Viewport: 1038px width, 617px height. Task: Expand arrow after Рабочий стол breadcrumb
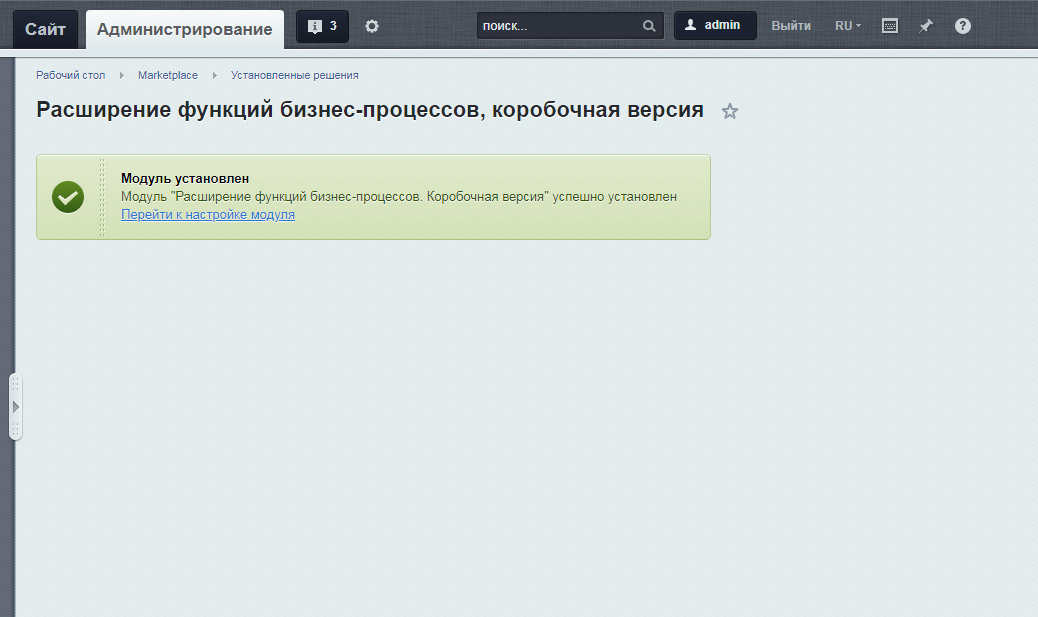[x=122, y=75]
